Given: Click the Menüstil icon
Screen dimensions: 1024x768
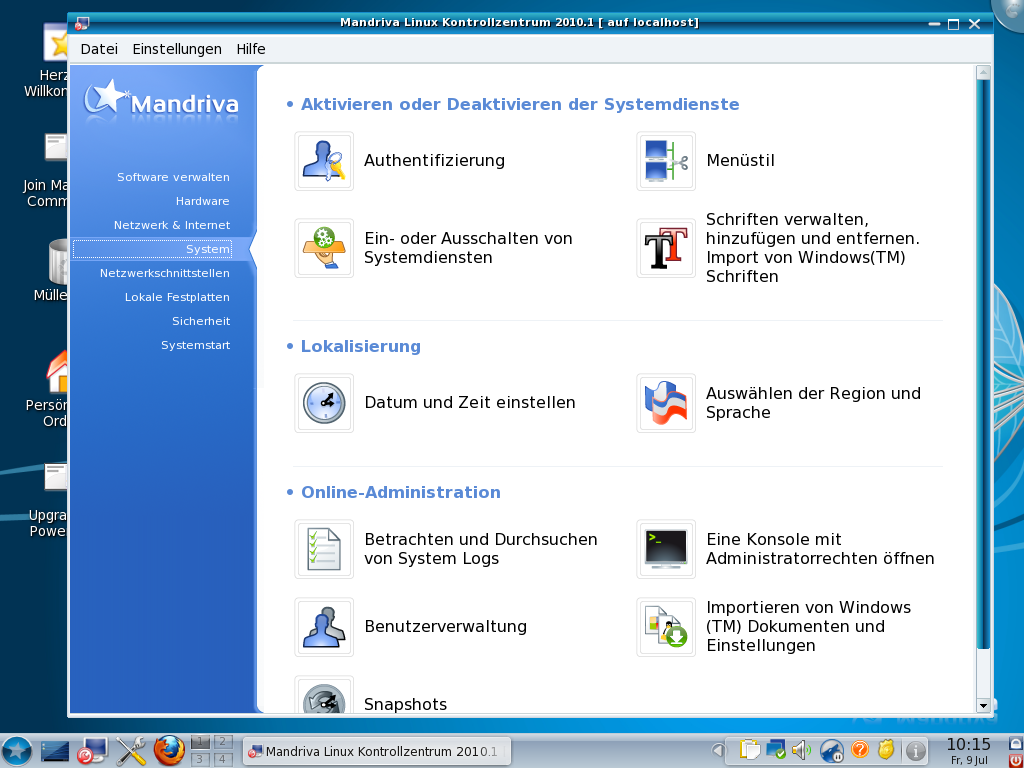Looking at the screenshot, I should pos(666,161).
